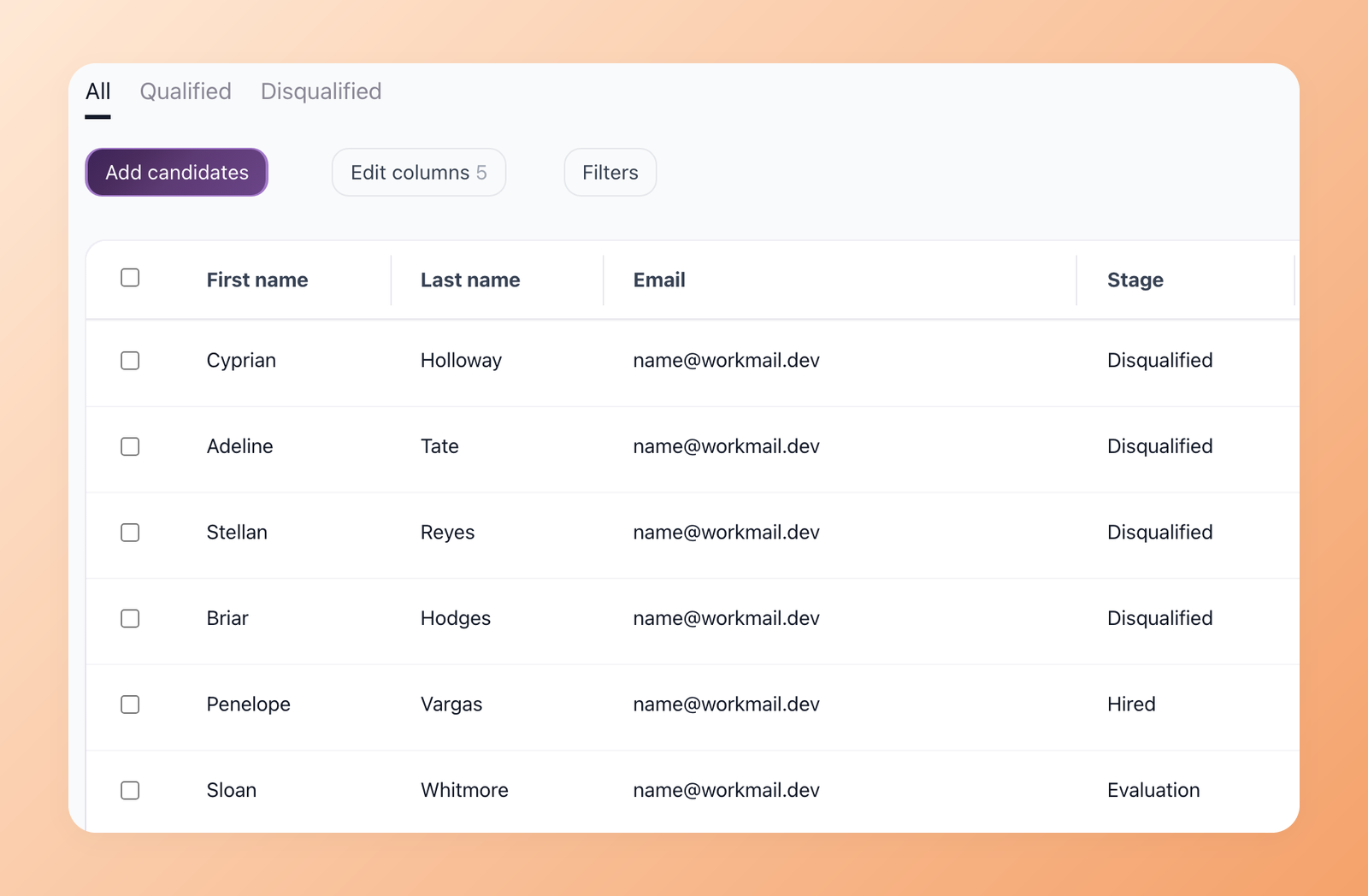Click the last name Whitmore
Image resolution: width=1368 pixels, height=896 pixels.
pos(464,790)
